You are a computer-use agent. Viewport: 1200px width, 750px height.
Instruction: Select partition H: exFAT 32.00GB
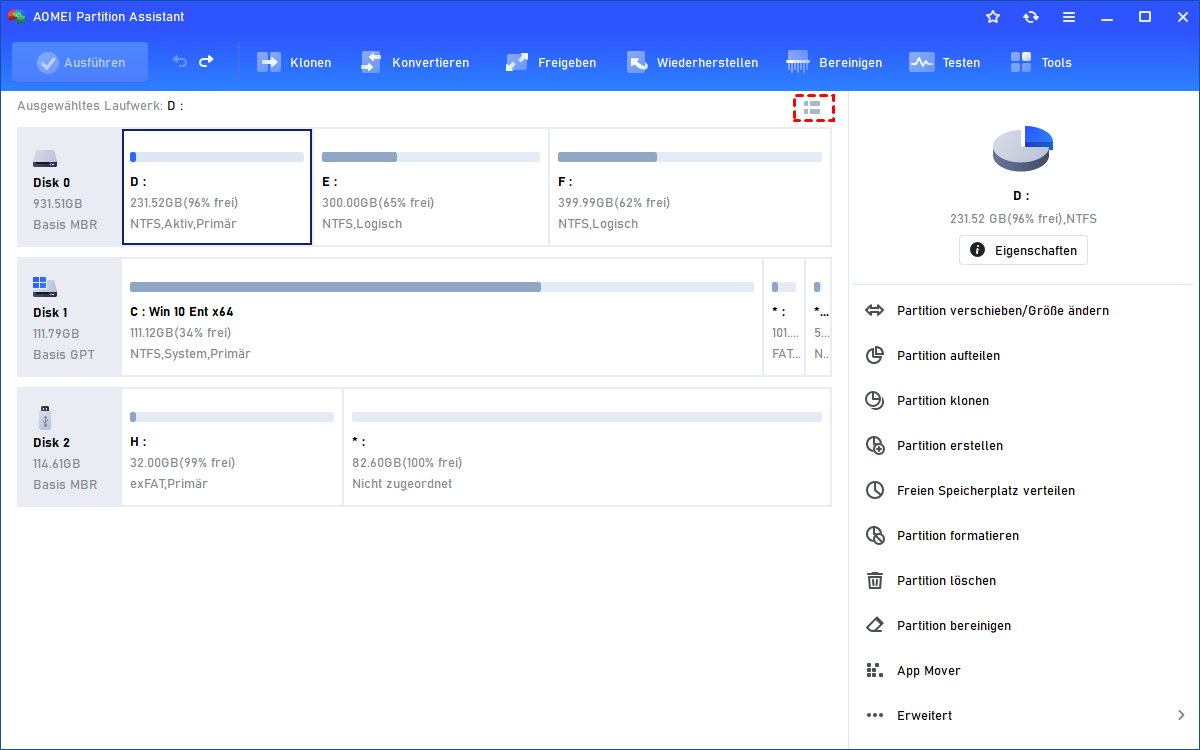click(232, 447)
